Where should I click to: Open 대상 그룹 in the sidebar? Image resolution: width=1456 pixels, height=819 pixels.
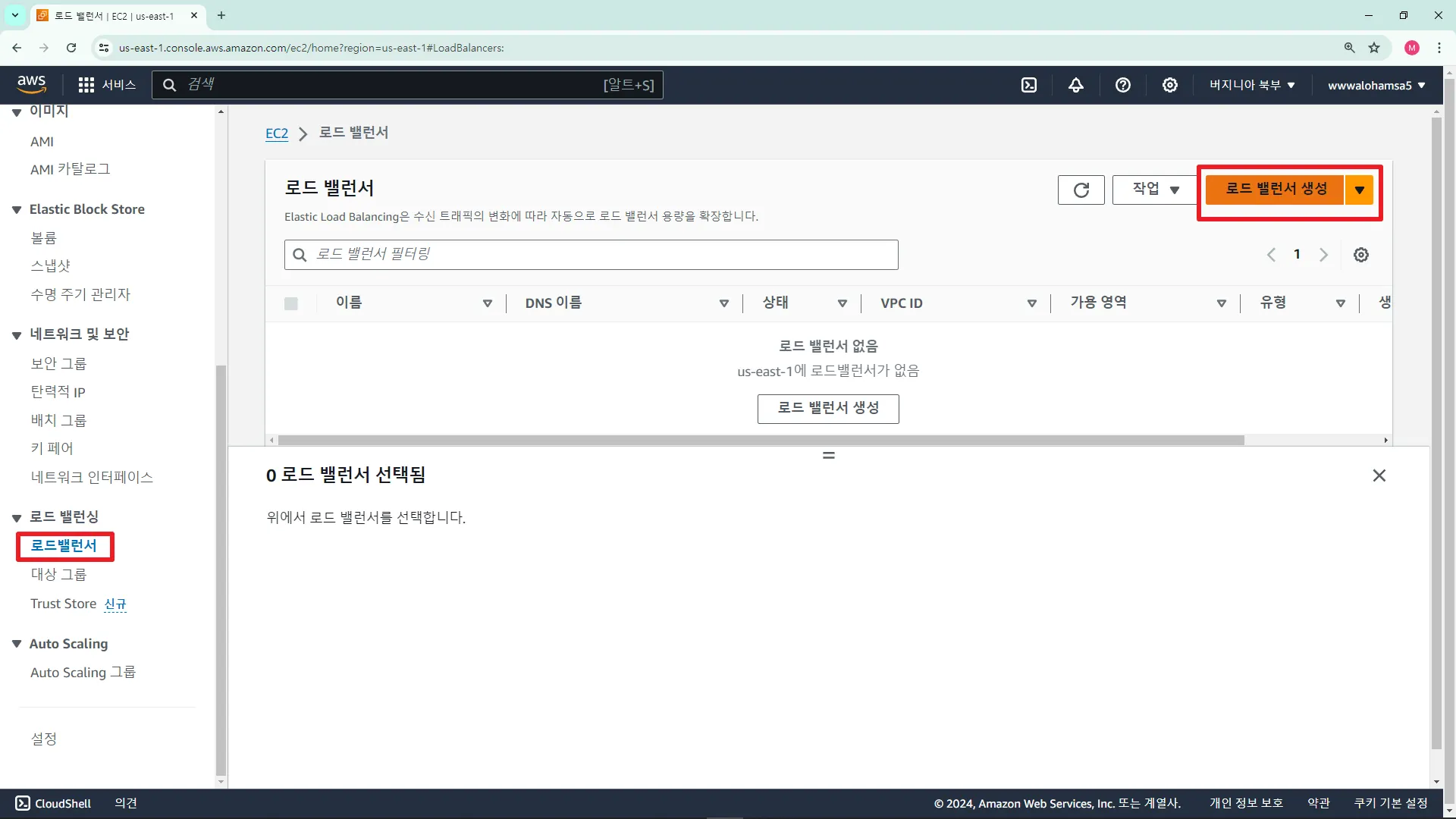click(x=58, y=574)
